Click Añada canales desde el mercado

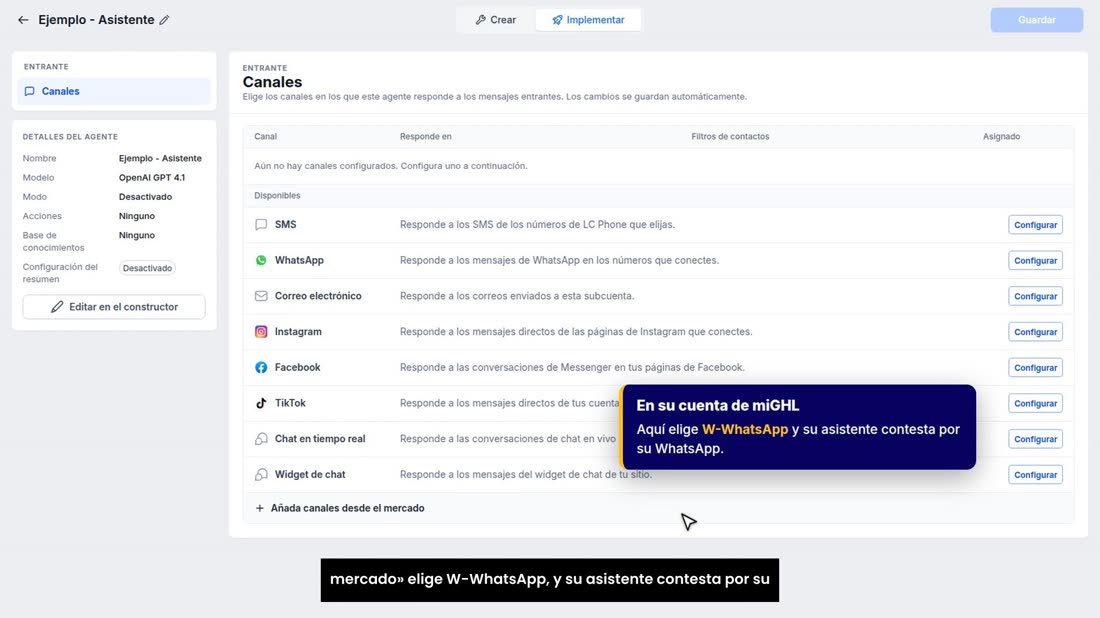[x=340, y=508]
